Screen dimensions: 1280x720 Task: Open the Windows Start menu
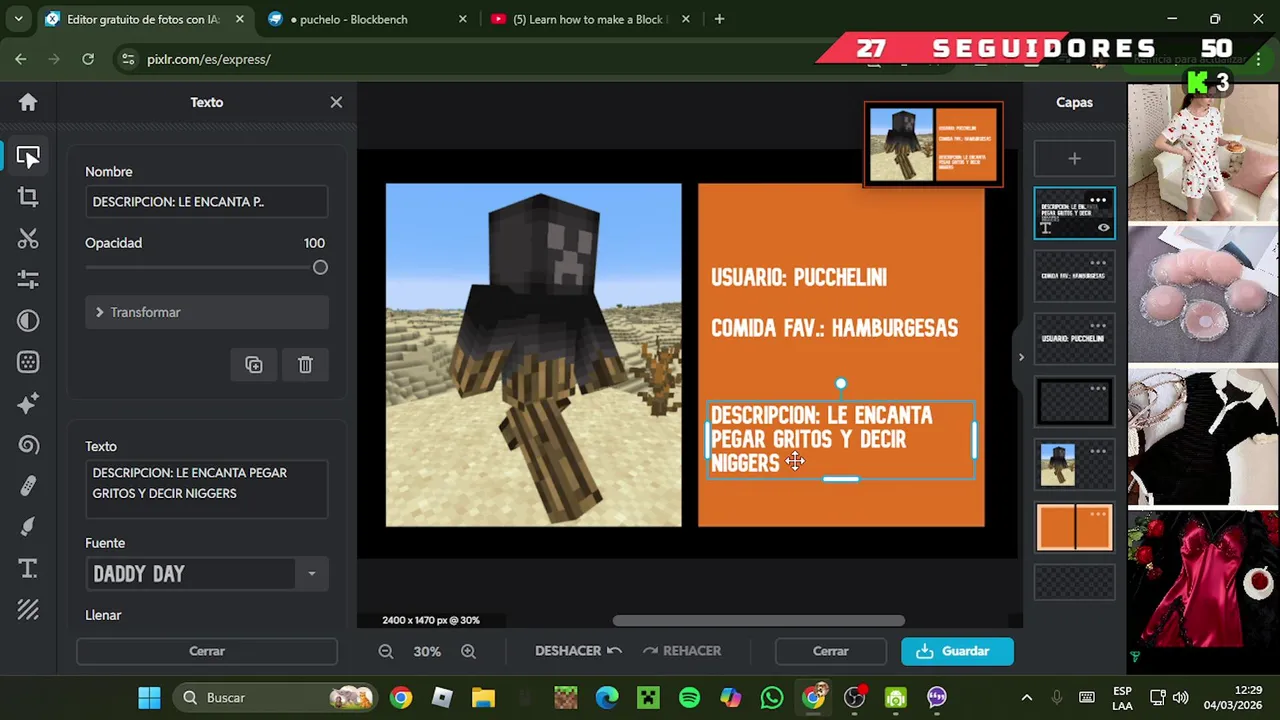point(149,697)
